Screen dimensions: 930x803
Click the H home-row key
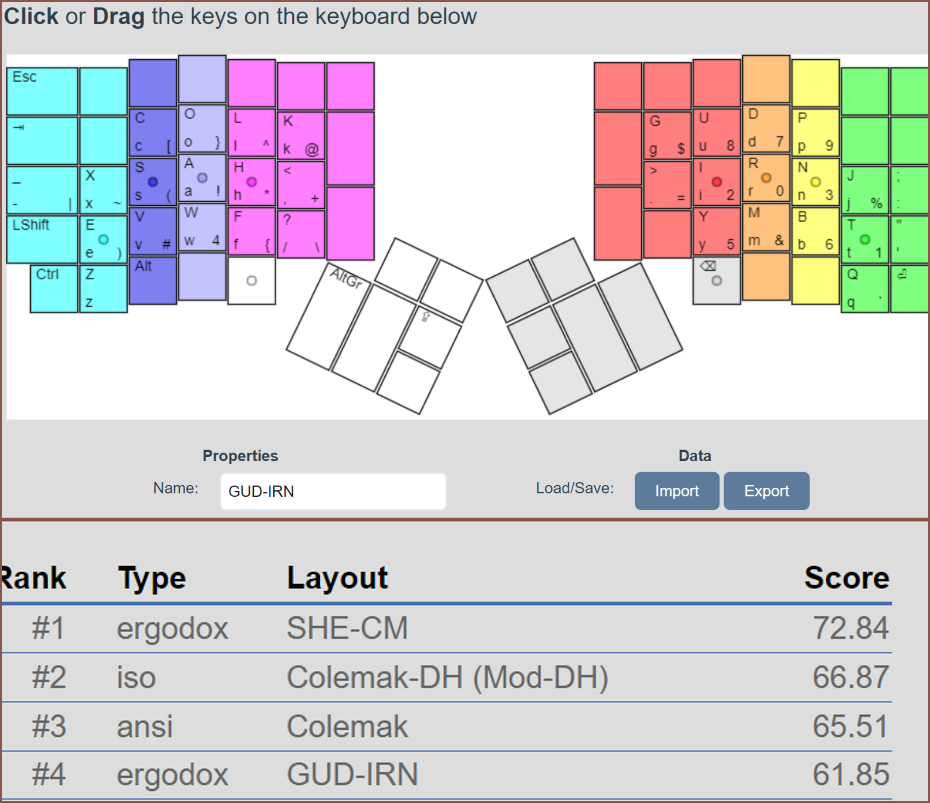pos(251,182)
